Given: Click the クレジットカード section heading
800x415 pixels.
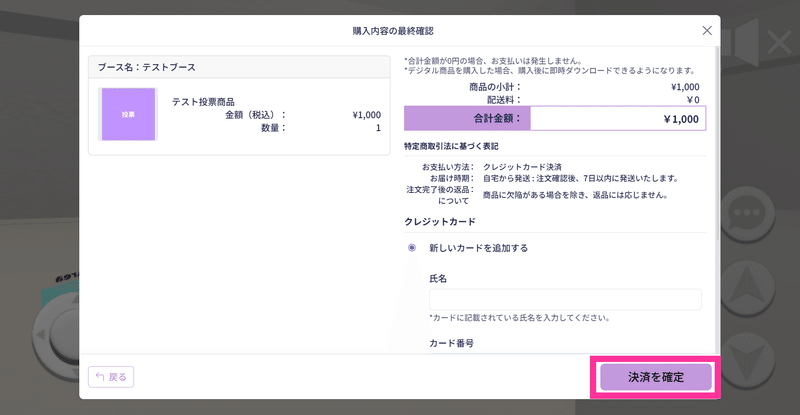Looking at the screenshot, I should pyautogui.click(x=440, y=222).
